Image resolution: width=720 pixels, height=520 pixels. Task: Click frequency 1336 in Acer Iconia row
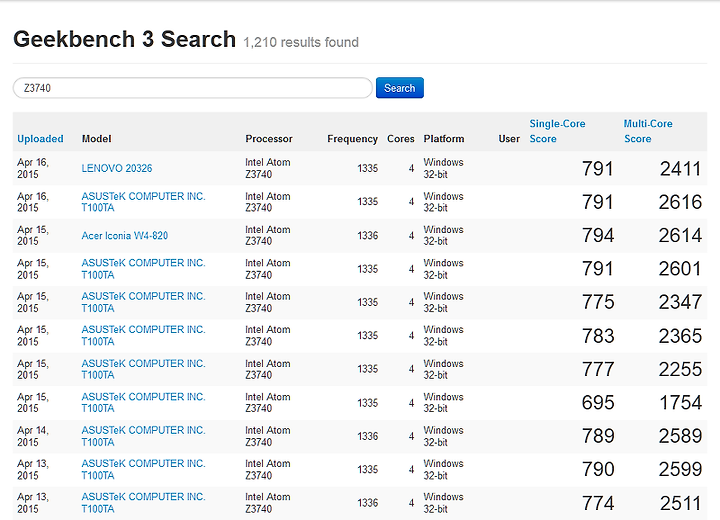[368, 236]
